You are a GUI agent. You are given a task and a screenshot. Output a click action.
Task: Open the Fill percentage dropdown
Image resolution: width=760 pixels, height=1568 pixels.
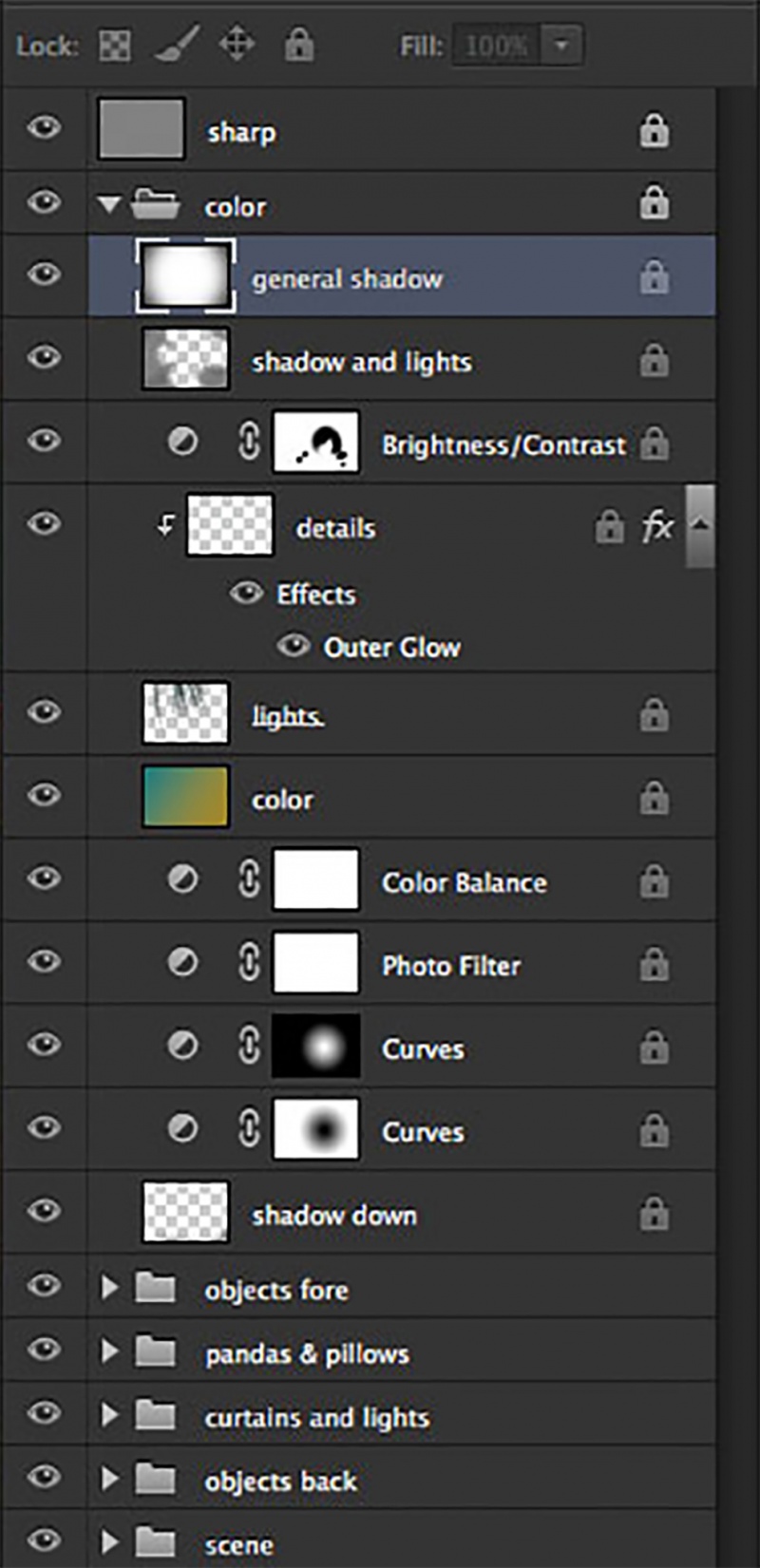point(561,45)
